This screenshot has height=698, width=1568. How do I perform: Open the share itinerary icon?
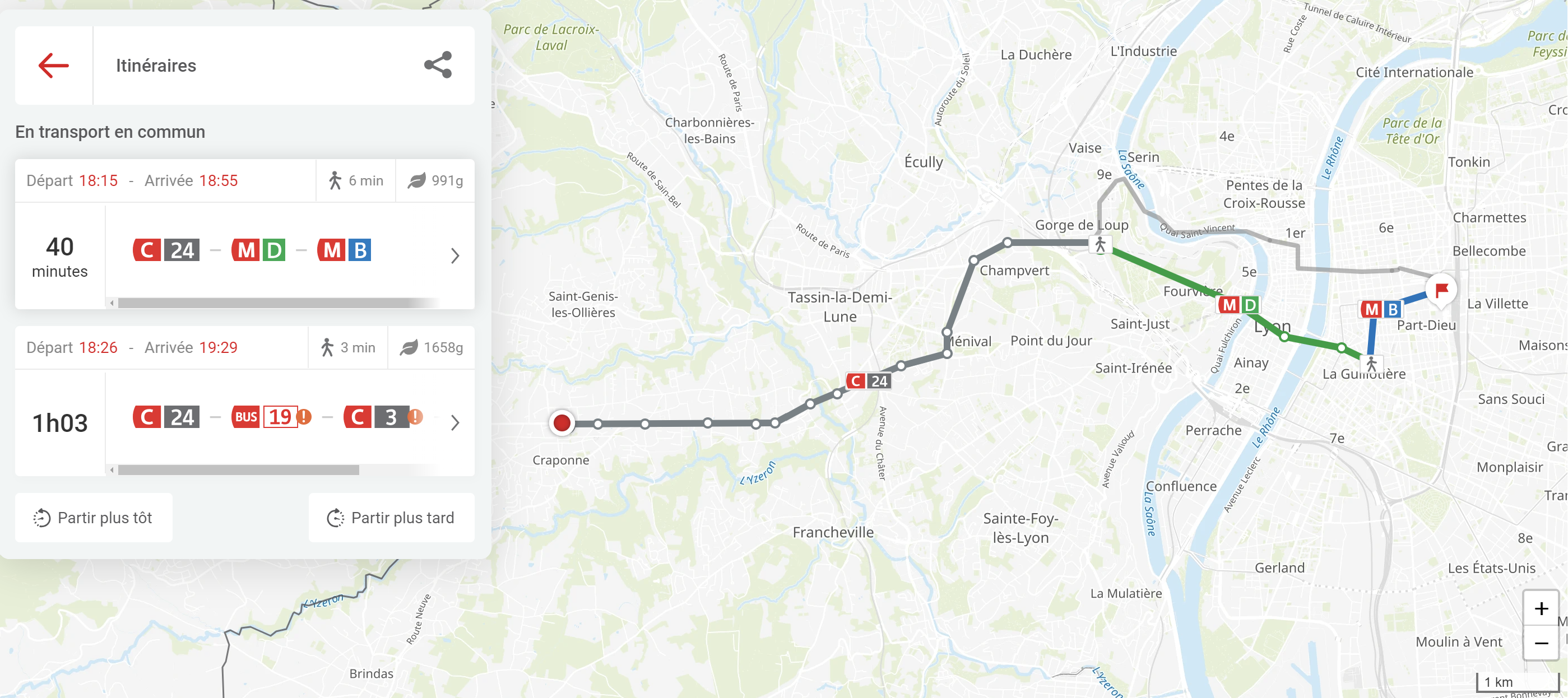click(438, 64)
